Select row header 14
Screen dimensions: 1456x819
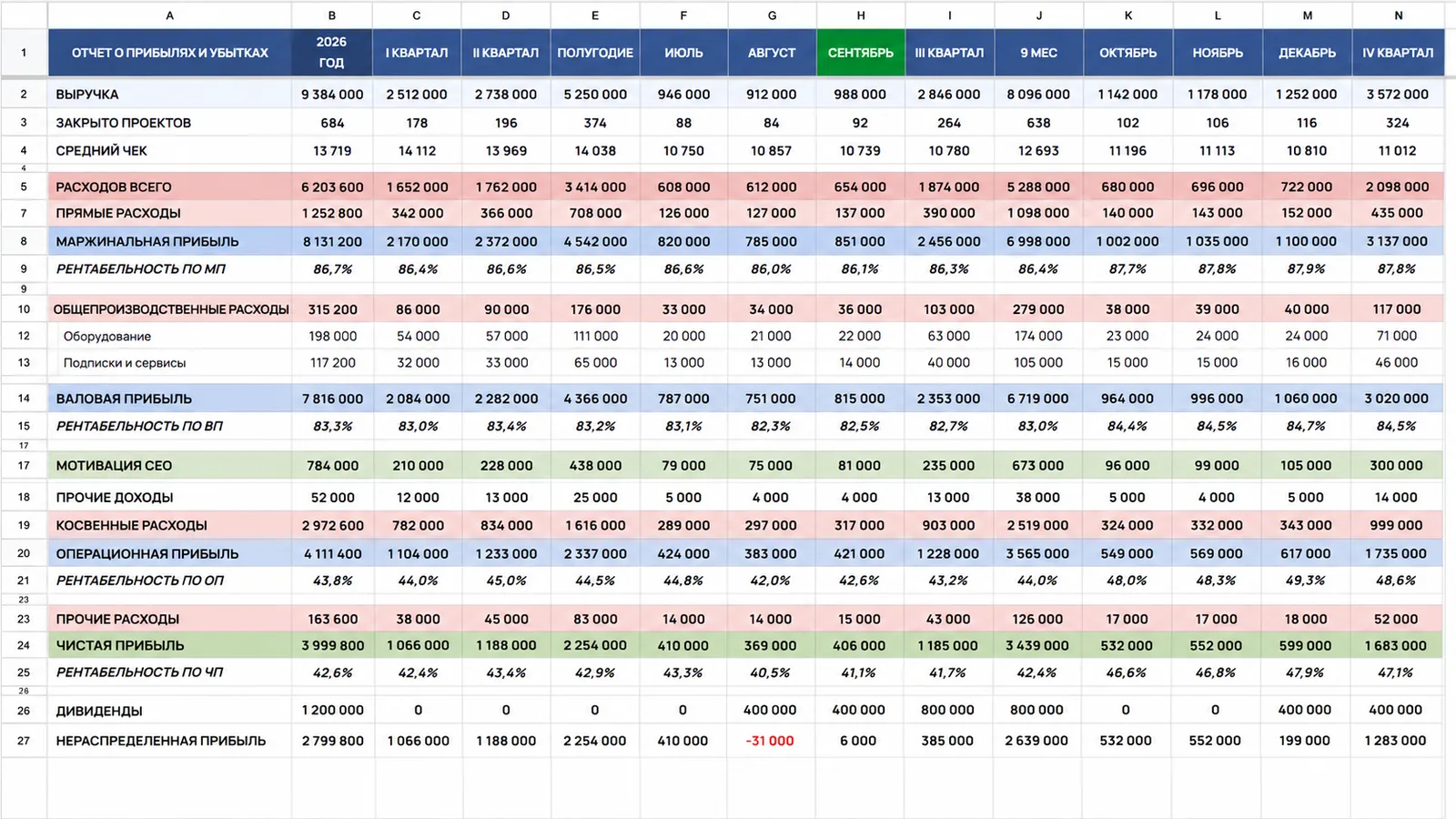24,399
